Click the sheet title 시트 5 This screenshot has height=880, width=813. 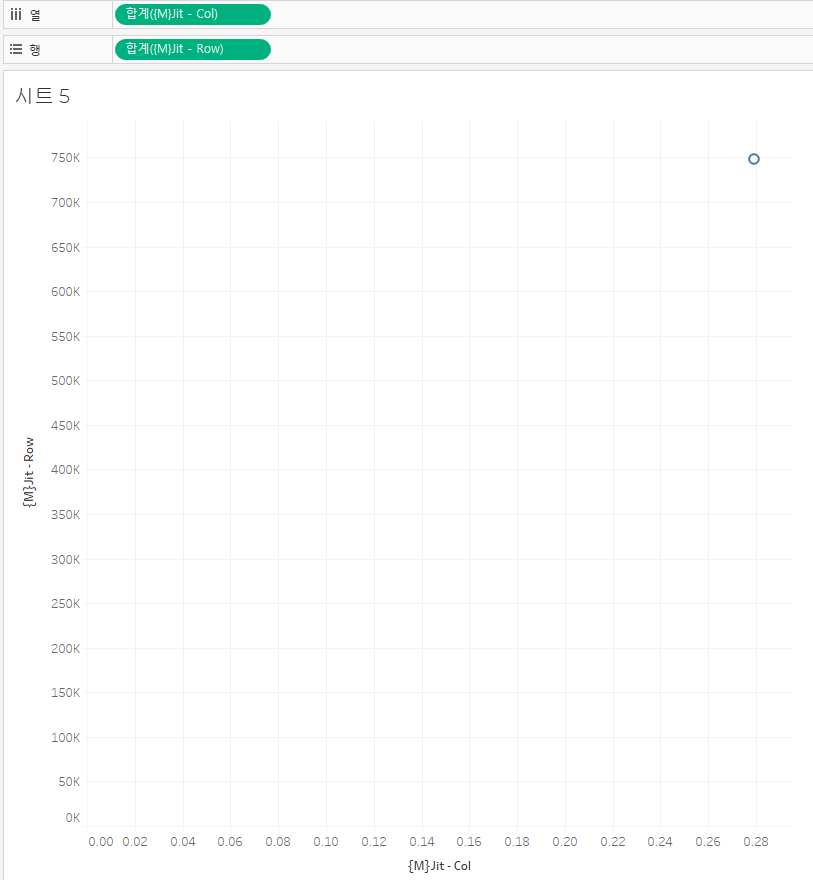pyautogui.click(x=43, y=96)
